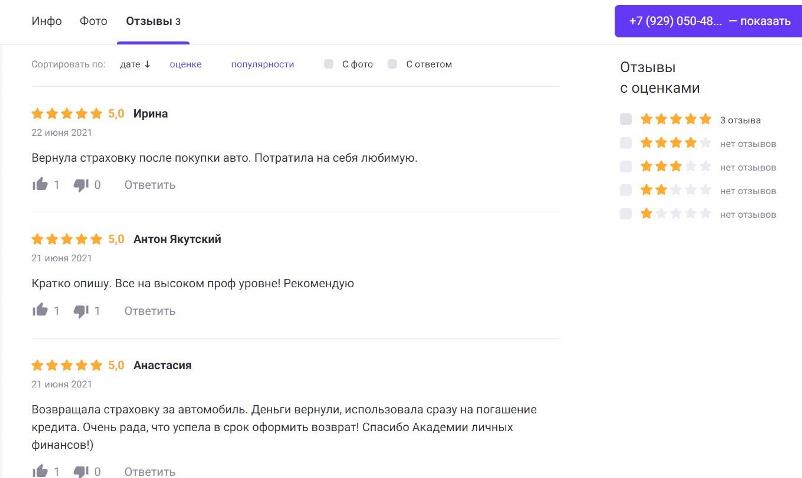Click reviewer name Анастасия
802x478 pixels.
(162, 365)
